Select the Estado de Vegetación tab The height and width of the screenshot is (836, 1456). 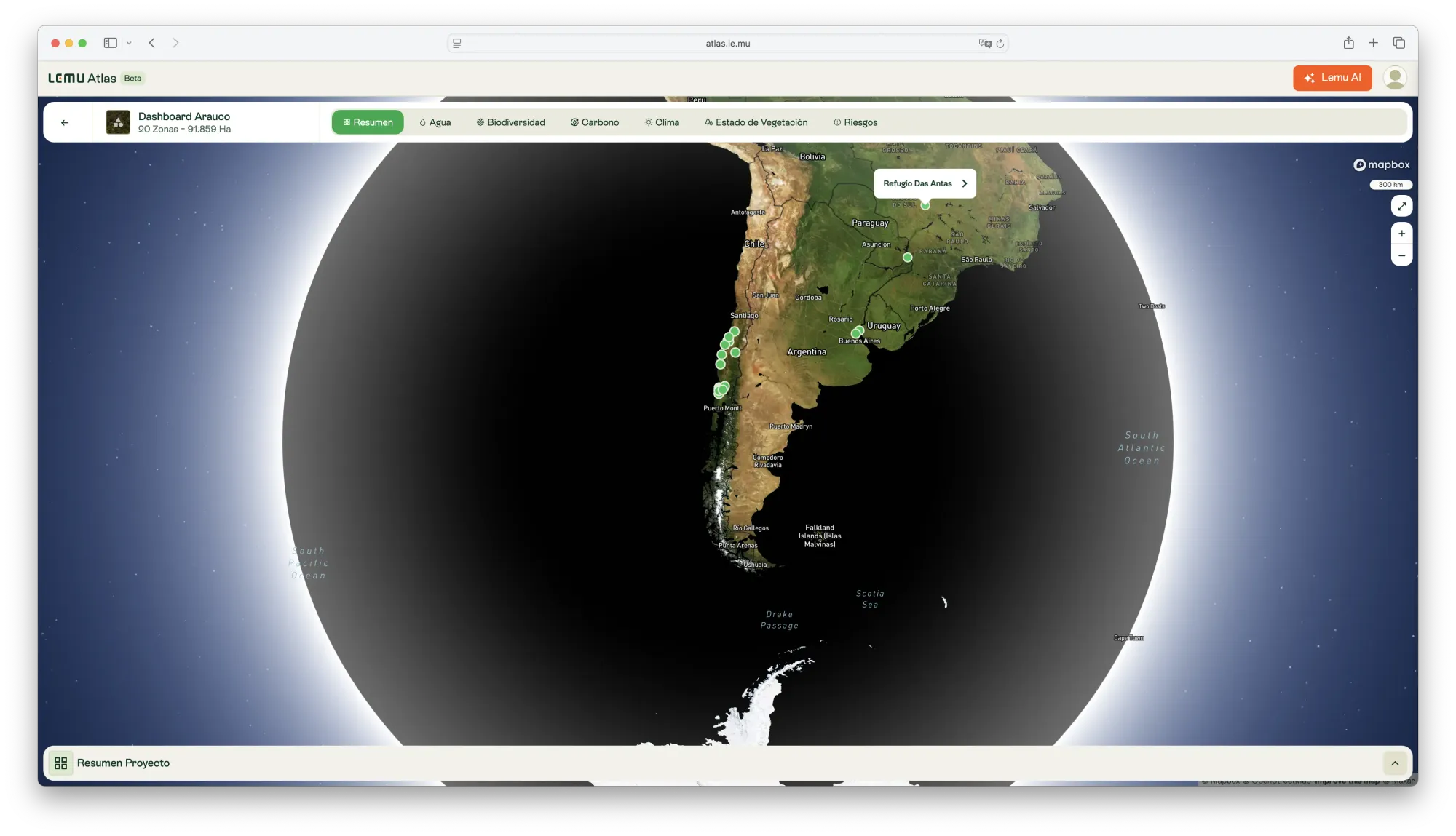[756, 122]
